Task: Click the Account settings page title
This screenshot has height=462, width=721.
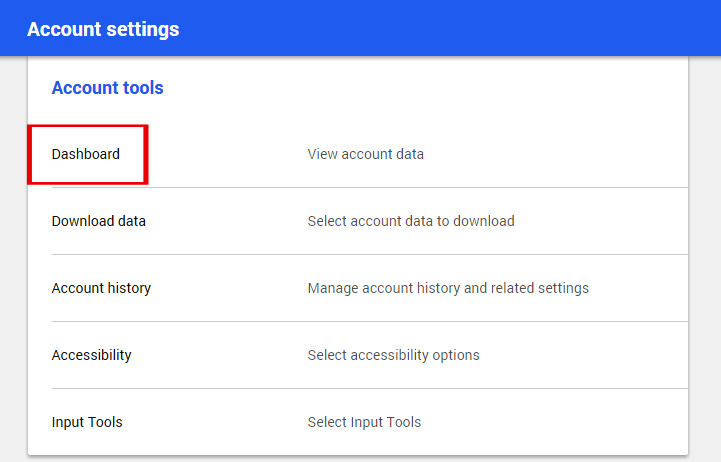Action: pyautogui.click(x=103, y=29)
